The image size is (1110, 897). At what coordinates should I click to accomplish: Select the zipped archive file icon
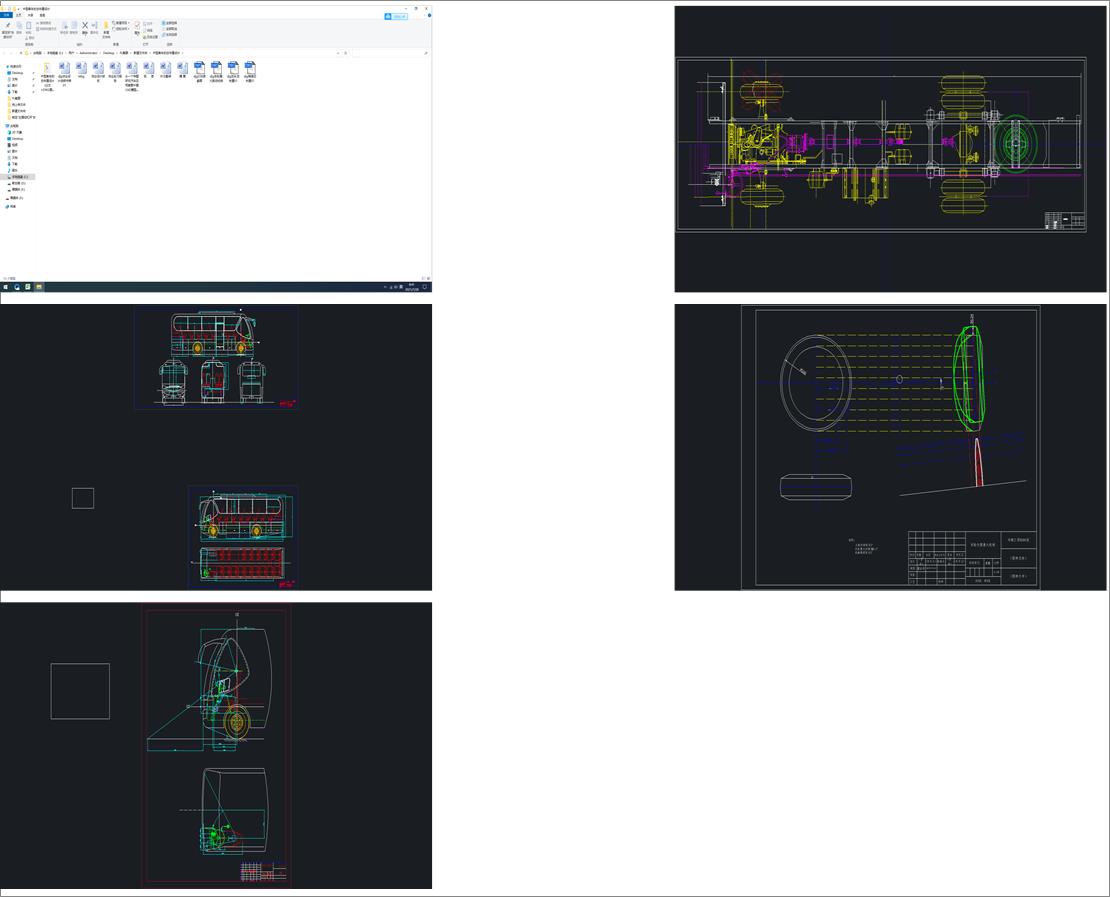(46, 67)
